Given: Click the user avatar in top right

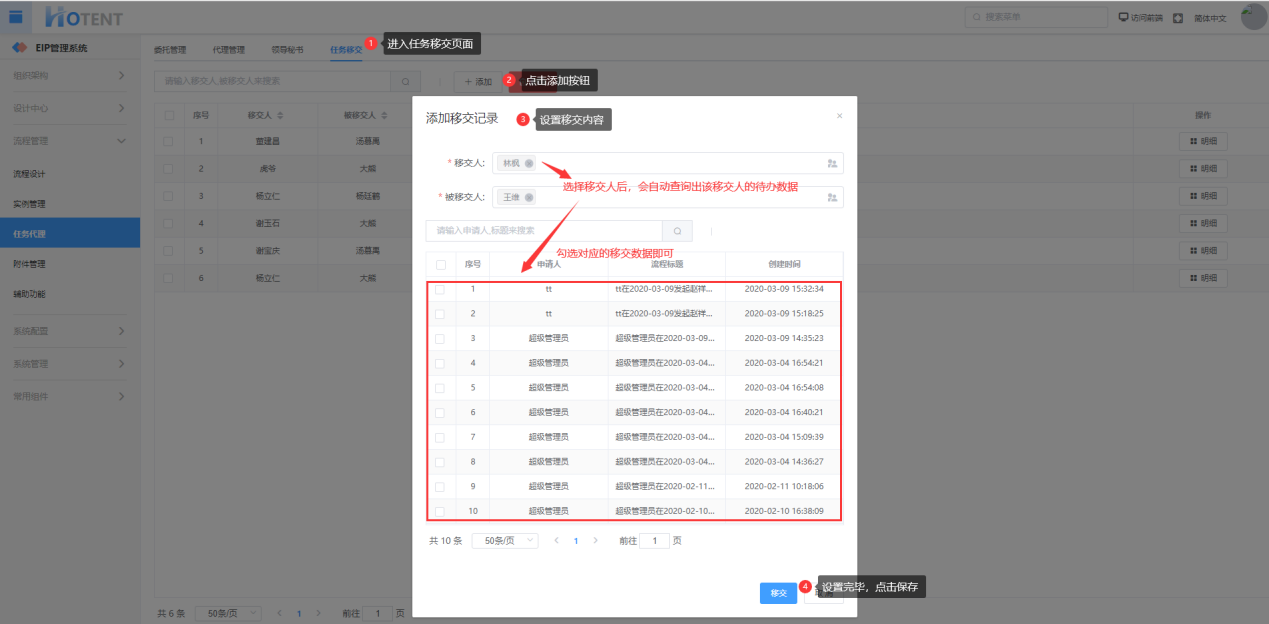Looking at the screenshot, I should click(1253, 17).
